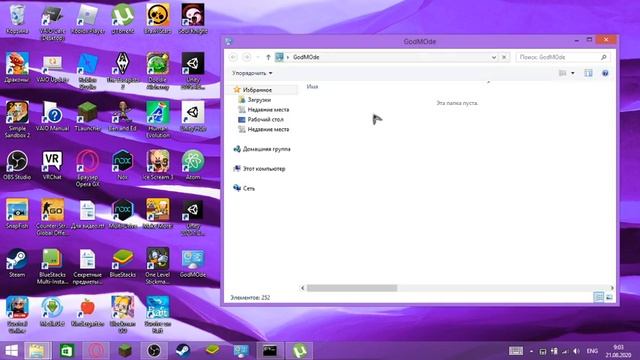Select the Human Evolution desktop icon

158,119
